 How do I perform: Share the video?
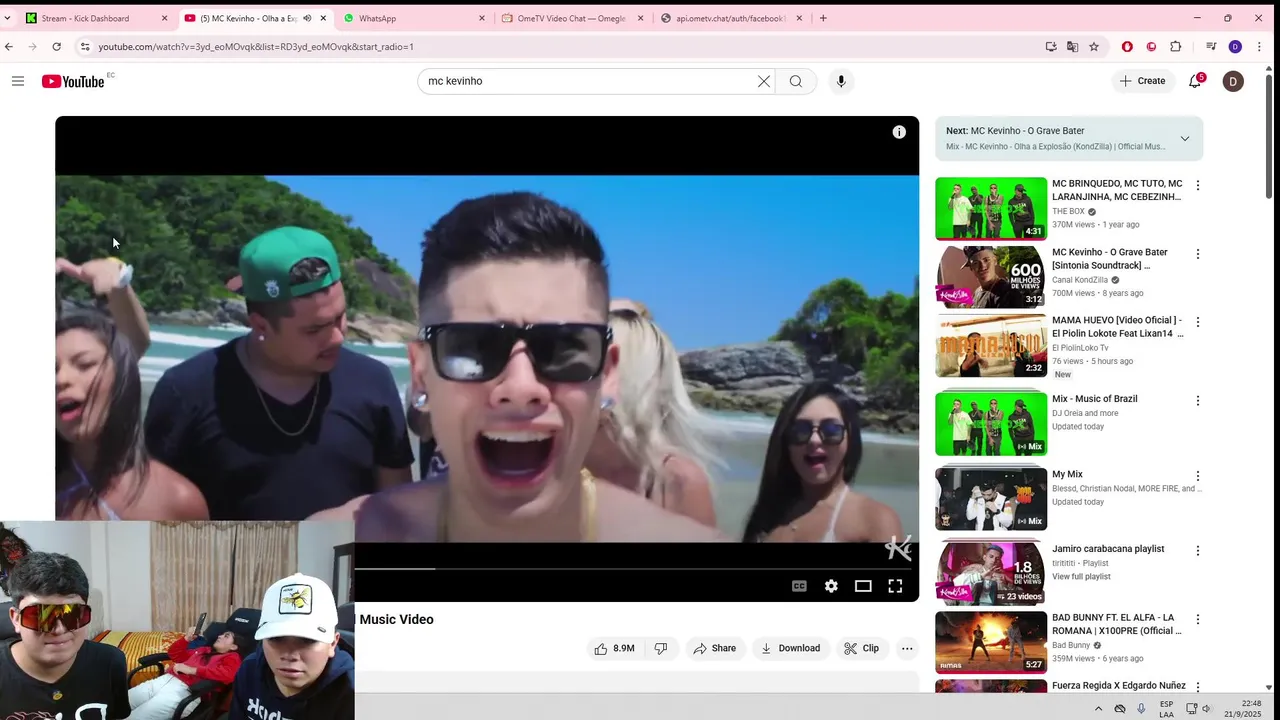click(x=715, y=648)
